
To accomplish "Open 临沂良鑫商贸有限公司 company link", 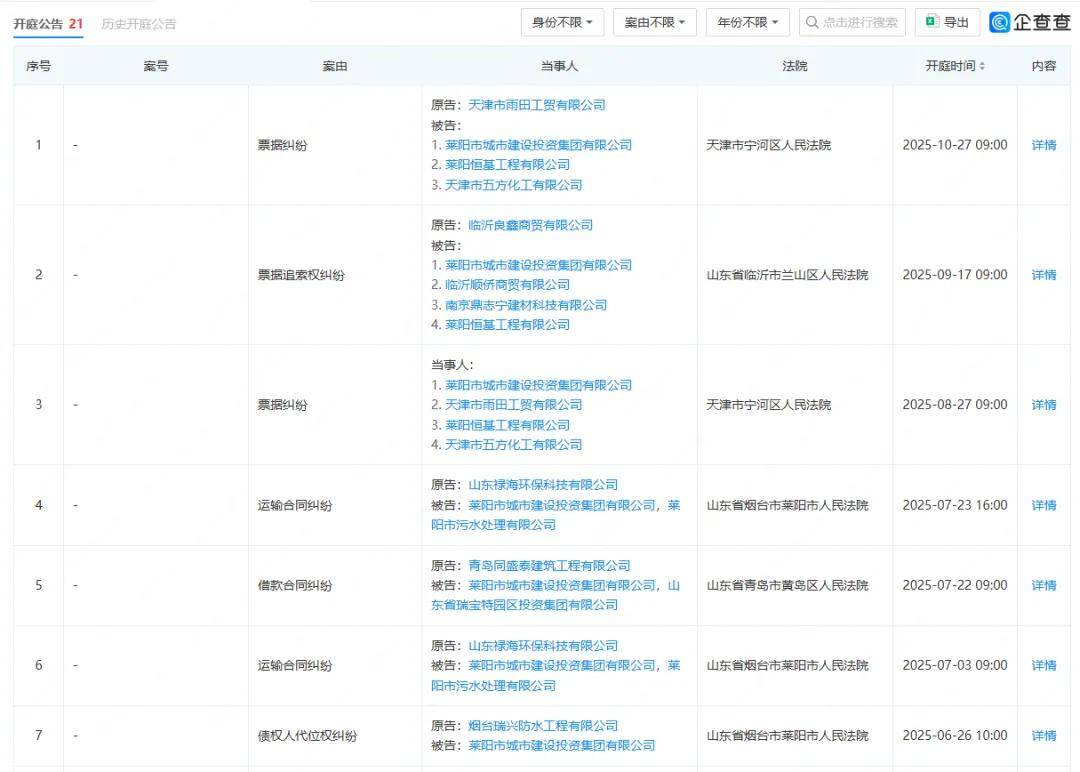I will pos(530,225).
